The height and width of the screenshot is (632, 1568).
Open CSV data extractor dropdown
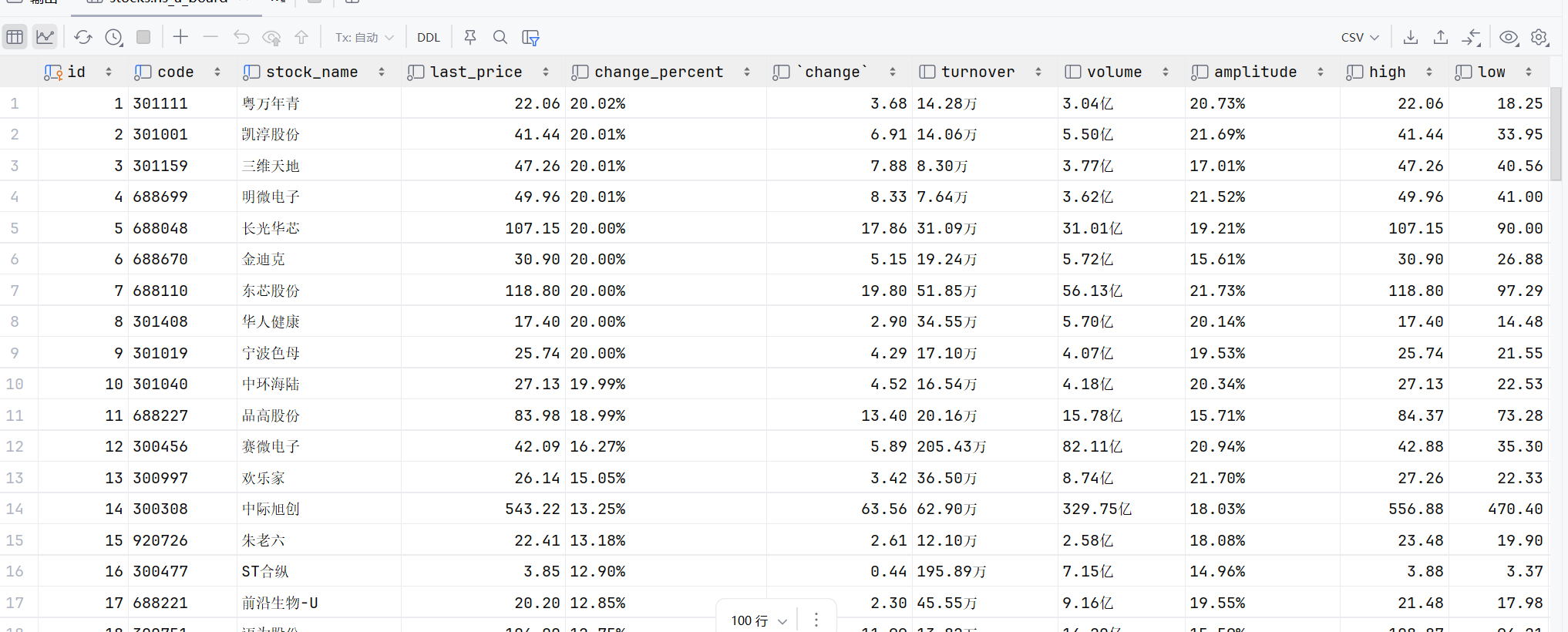[x=1360, y=37]
